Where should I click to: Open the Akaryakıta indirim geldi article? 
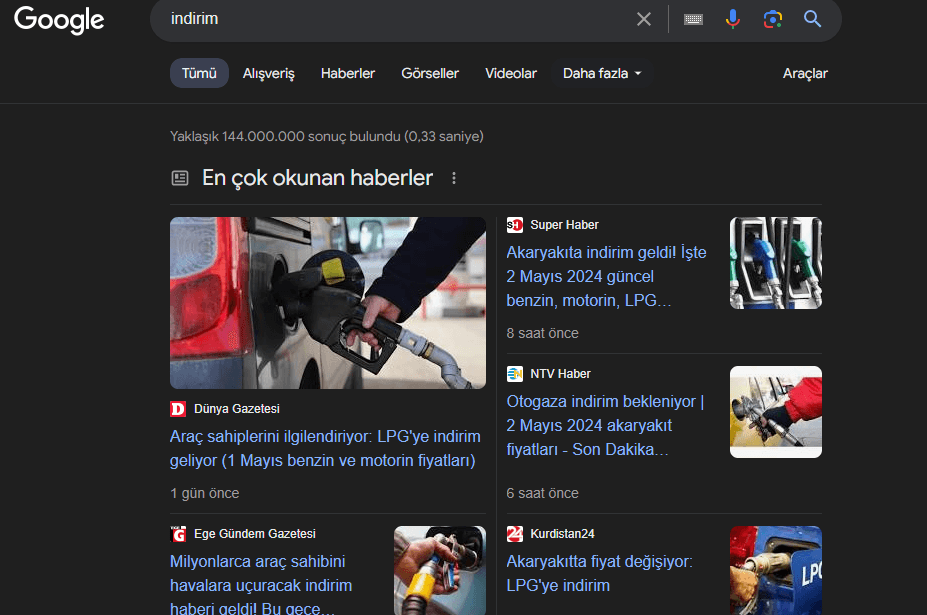coord(606,276)
